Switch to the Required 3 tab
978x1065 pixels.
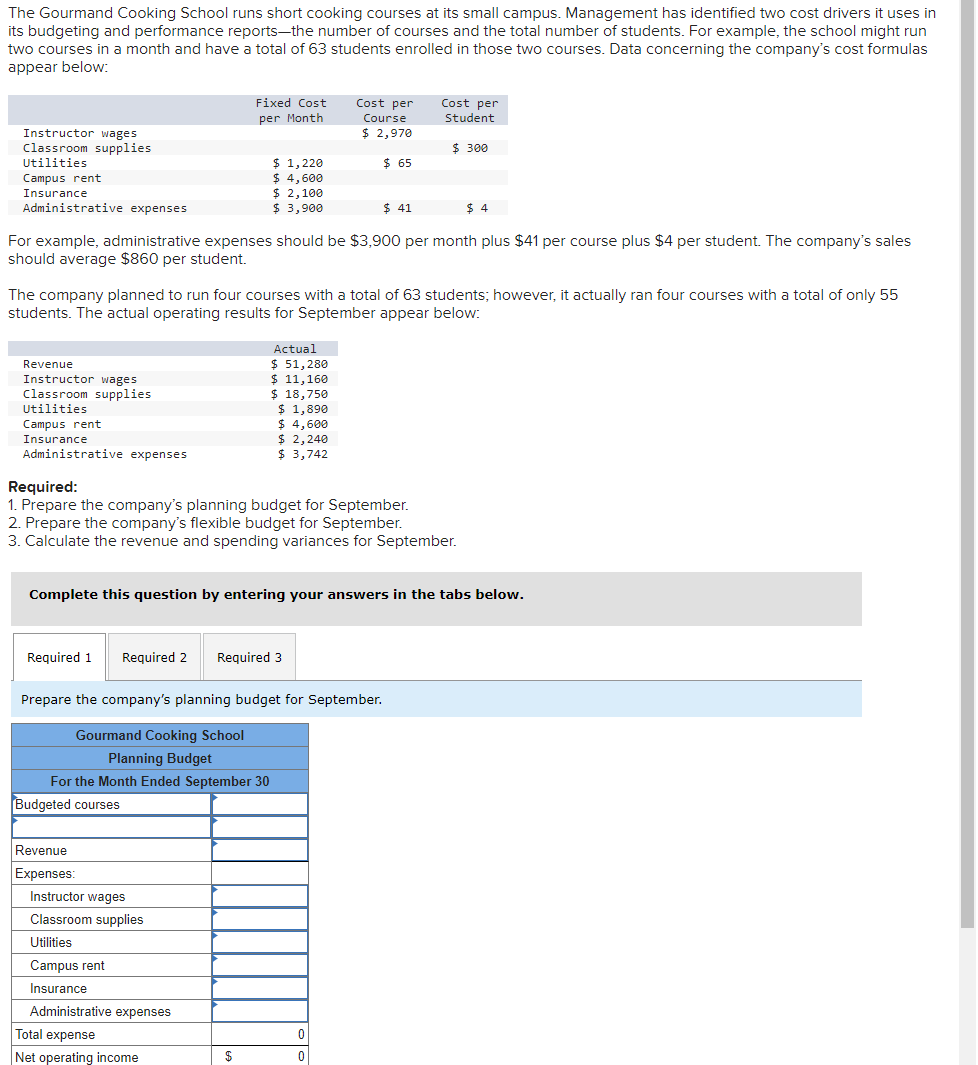(x=249, y=657)
